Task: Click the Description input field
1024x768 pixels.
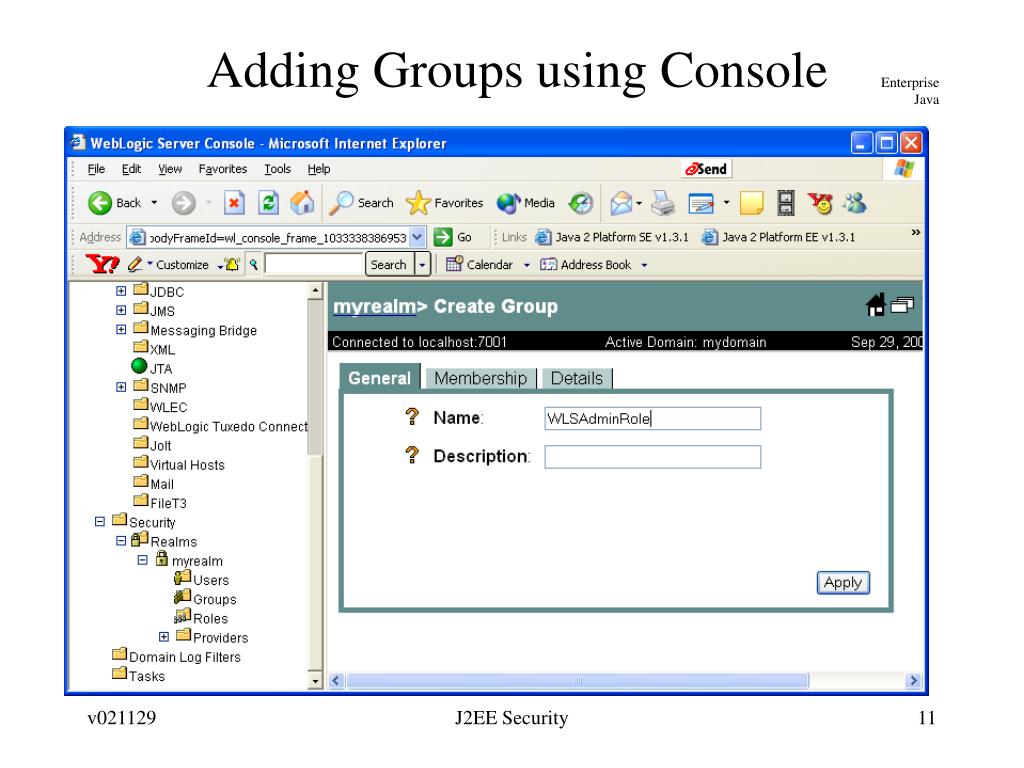Action: click(652, 457)
